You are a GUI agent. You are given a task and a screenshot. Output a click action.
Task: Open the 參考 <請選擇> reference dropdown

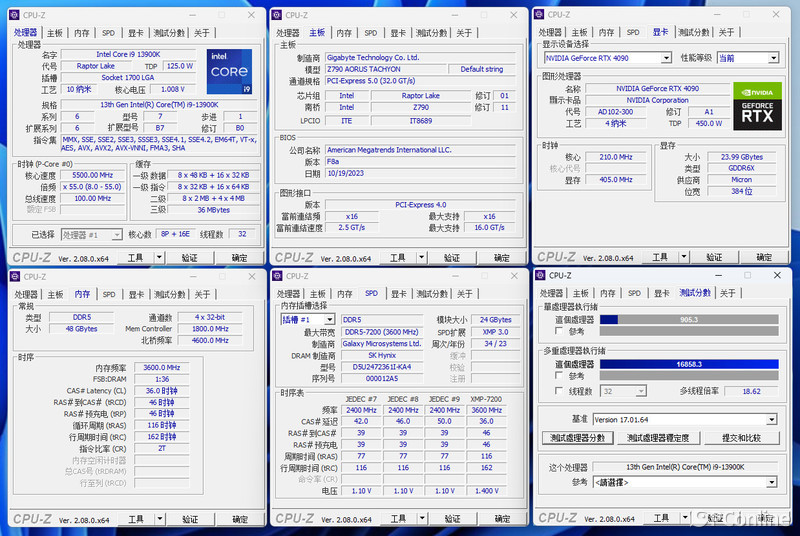[x=771, y=482]
